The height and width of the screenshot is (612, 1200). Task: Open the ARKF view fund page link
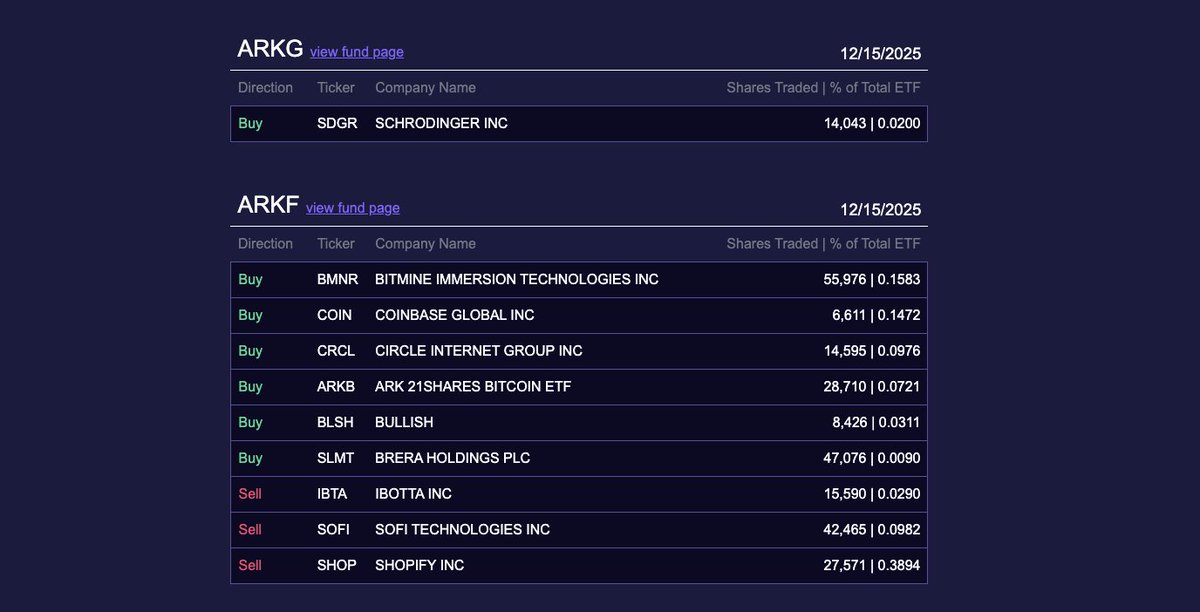[x=352, y=208]
